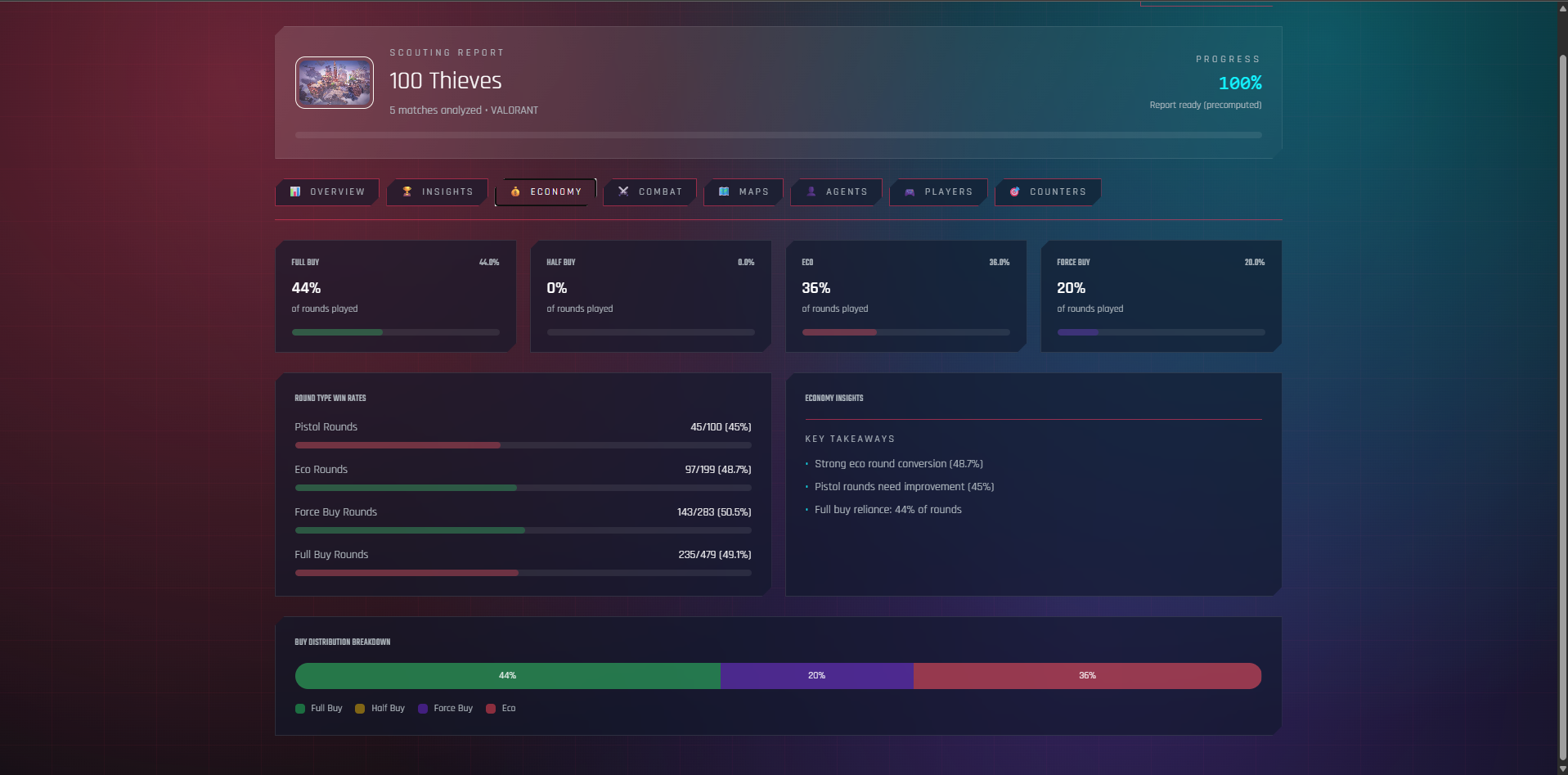Click the money bag icon on Economy tab
1568x775 pixels.
click(x=515, y=191)
